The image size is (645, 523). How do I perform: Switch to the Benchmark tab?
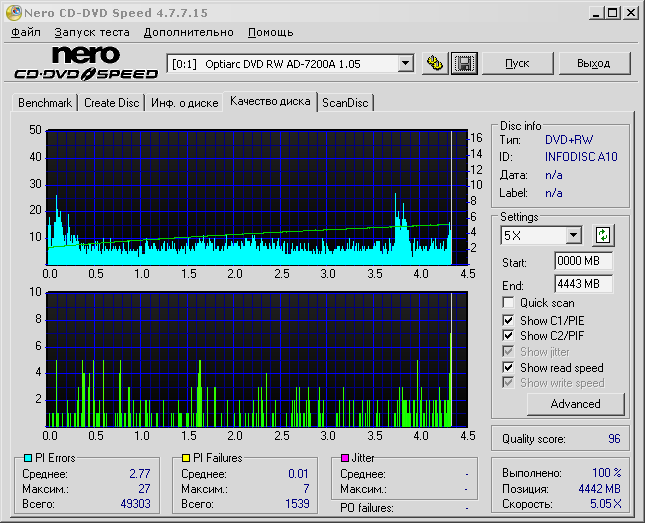[45, 103]
